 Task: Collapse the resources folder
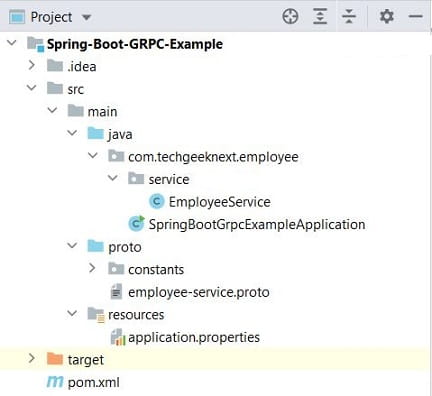click(72, 313)
